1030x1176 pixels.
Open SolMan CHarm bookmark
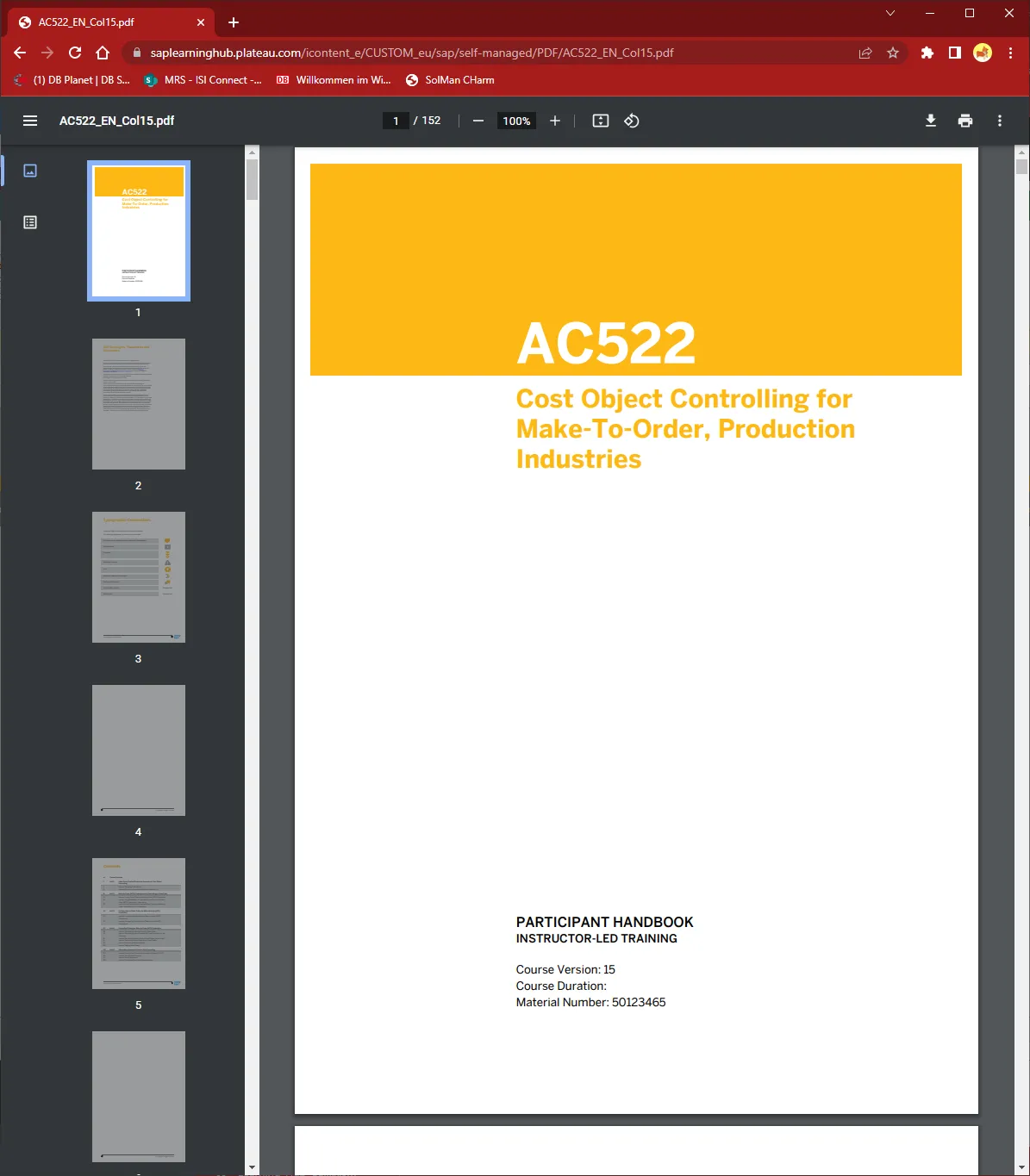(450, 80)
